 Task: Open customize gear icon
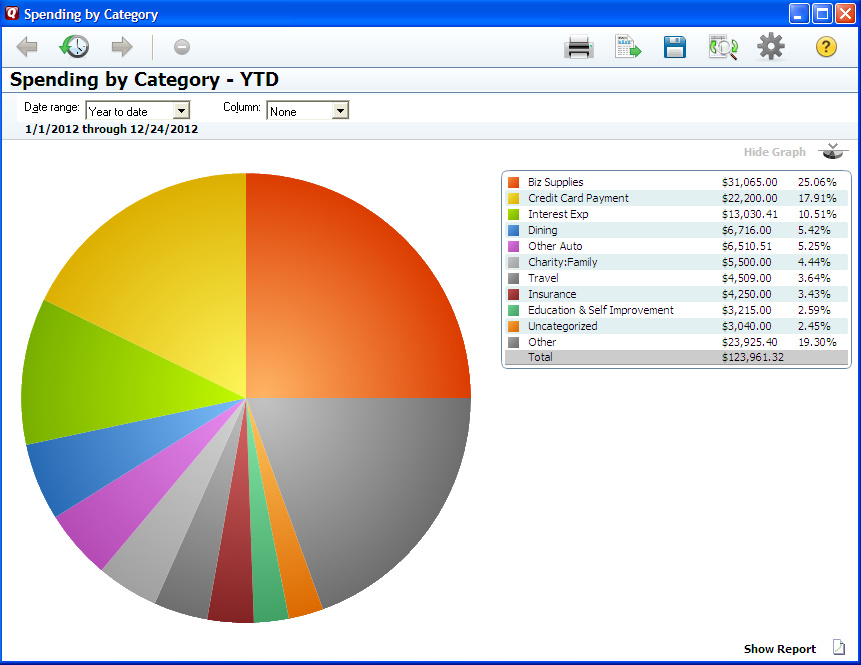point(771,47)
